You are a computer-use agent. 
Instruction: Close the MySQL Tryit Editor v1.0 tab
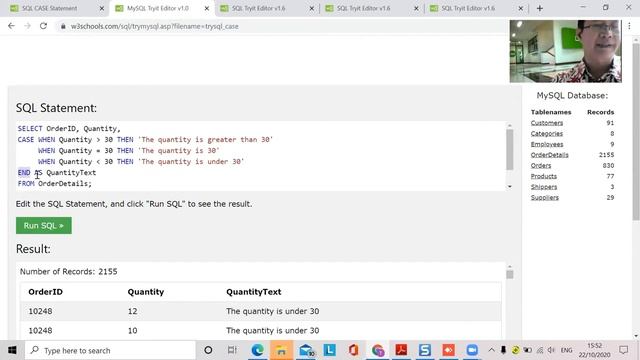[x=207, y=8]
